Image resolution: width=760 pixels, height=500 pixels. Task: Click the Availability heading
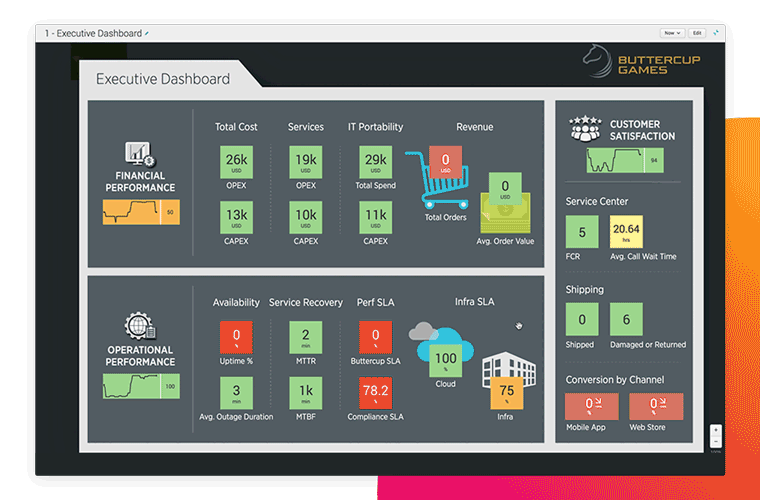click(x=236, y=302)
